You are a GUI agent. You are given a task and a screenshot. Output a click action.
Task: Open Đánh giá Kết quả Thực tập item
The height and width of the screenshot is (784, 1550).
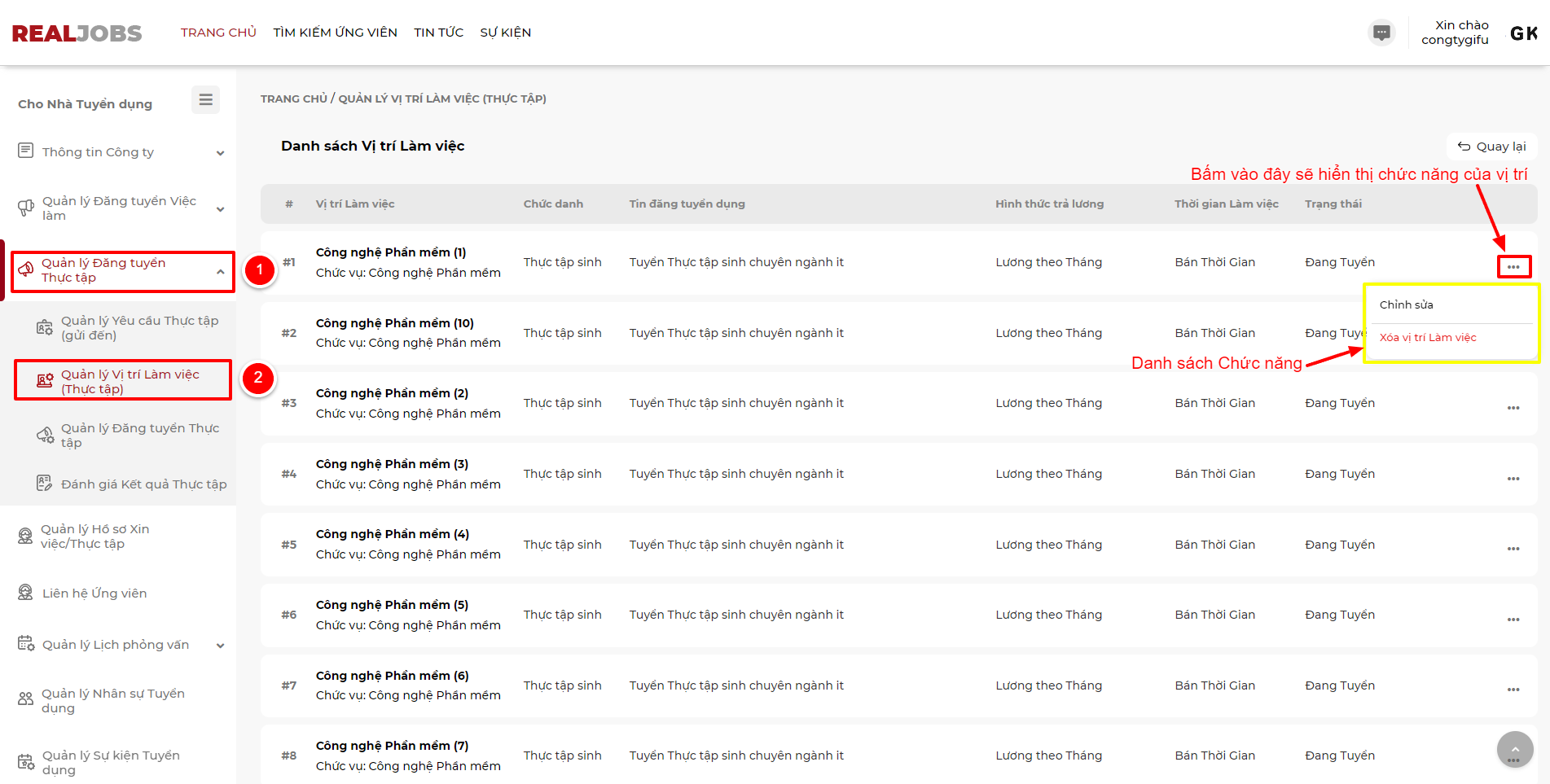click(143, 484)
